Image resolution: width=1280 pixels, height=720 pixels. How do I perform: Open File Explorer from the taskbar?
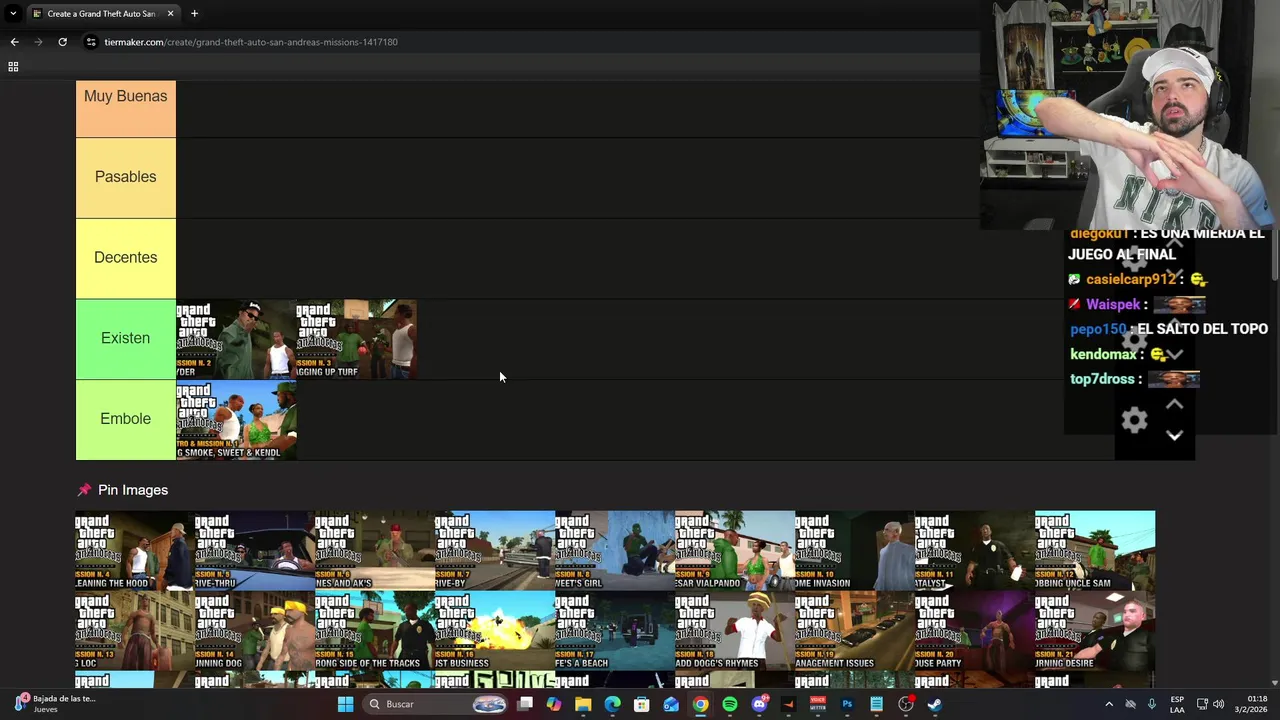coord(583,704)
